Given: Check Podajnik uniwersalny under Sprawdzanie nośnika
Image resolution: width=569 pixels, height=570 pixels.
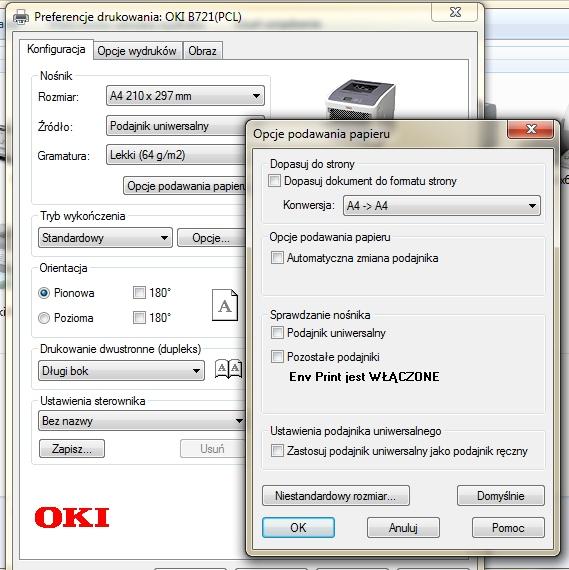Looking at the screenshot, I should pos(277,333).
